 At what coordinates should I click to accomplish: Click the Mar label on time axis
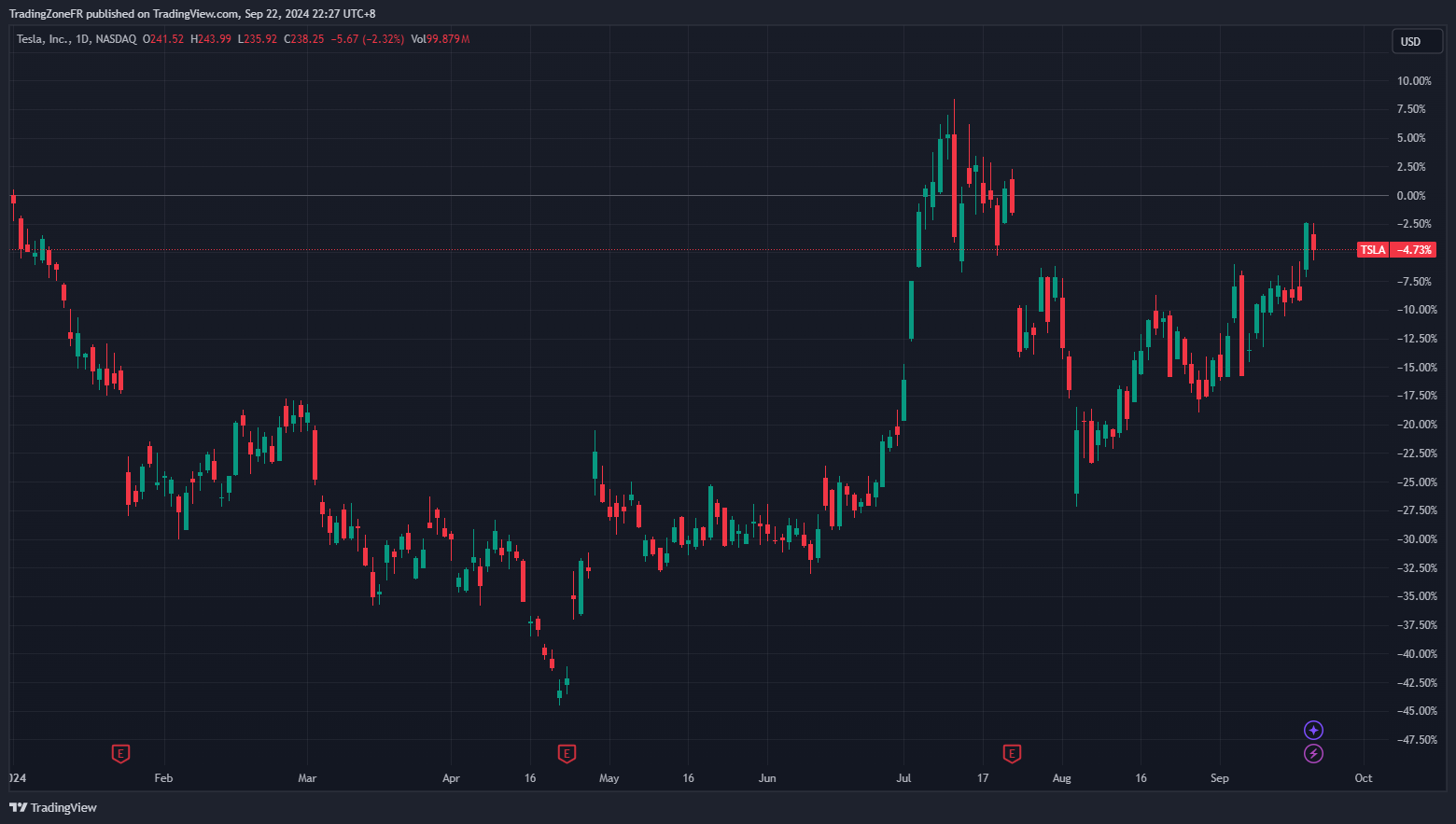coord(307,778)
